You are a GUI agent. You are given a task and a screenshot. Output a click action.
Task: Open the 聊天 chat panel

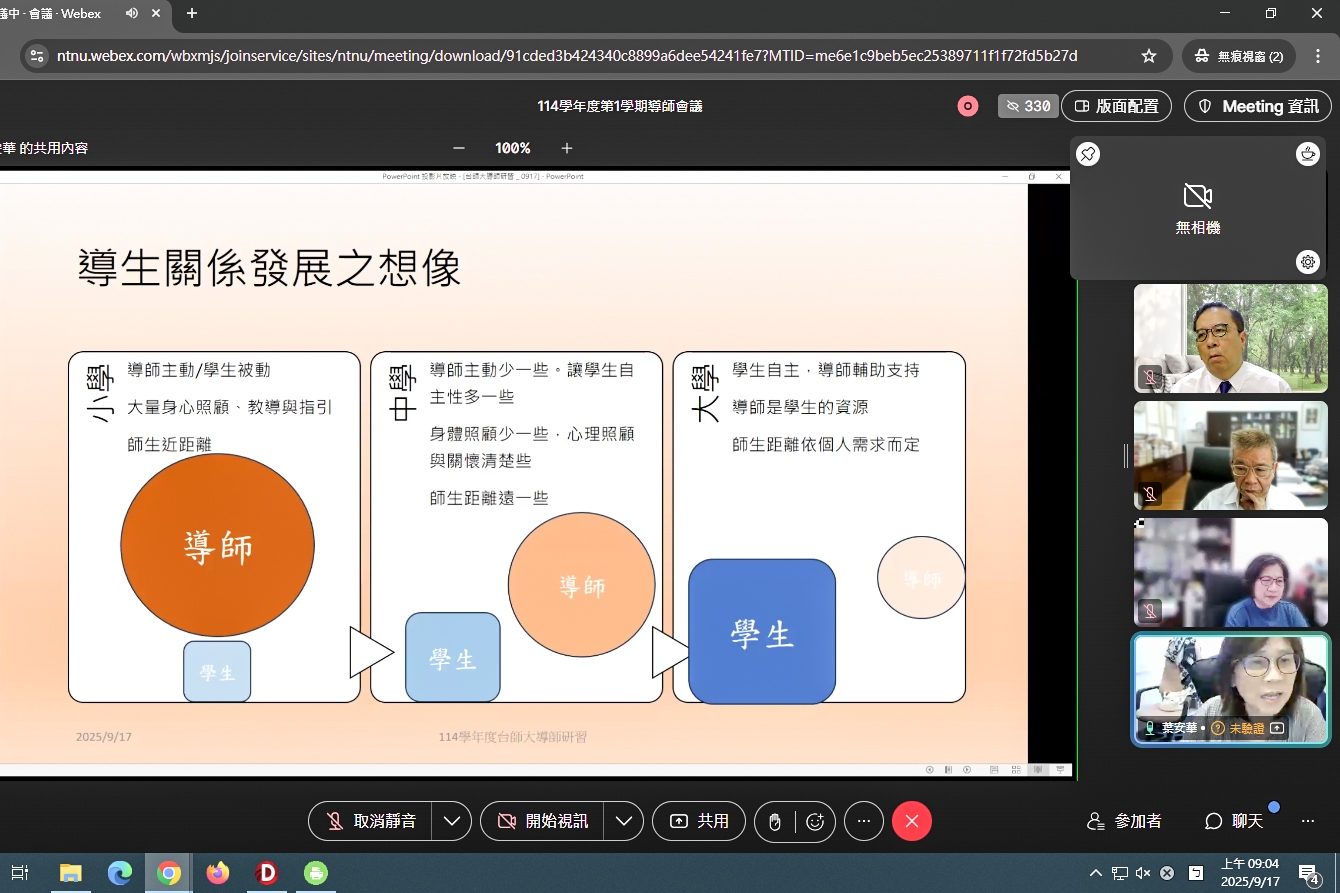pos(1234,821)
